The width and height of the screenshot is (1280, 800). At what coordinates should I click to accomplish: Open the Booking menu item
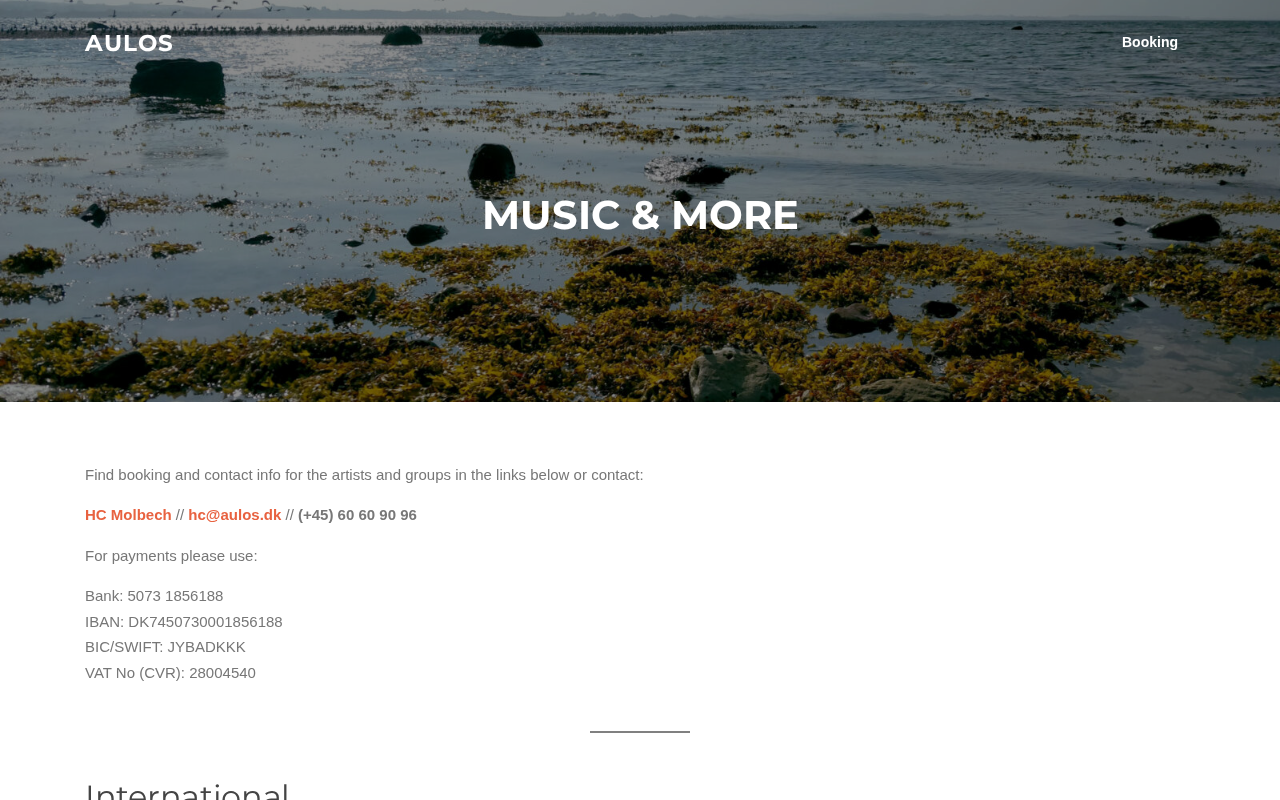pyautogui.click(x=1150, y=42)
